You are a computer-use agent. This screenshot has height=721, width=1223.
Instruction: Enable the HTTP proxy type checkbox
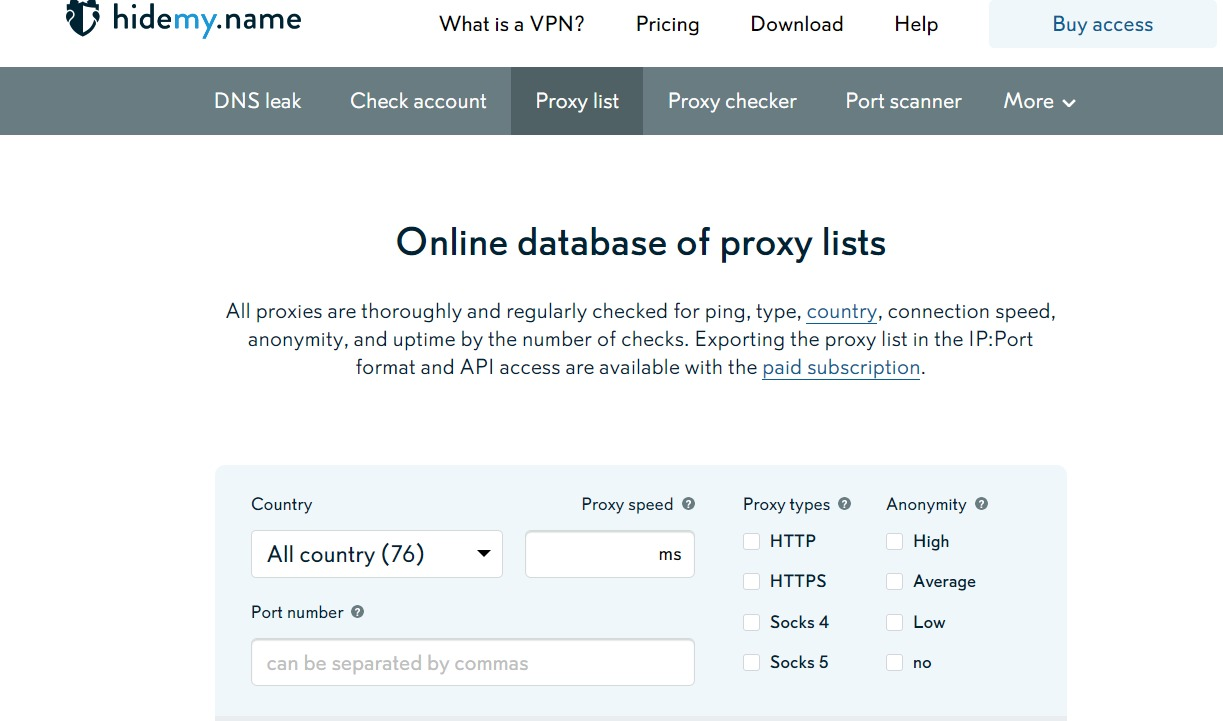[751, 542]
